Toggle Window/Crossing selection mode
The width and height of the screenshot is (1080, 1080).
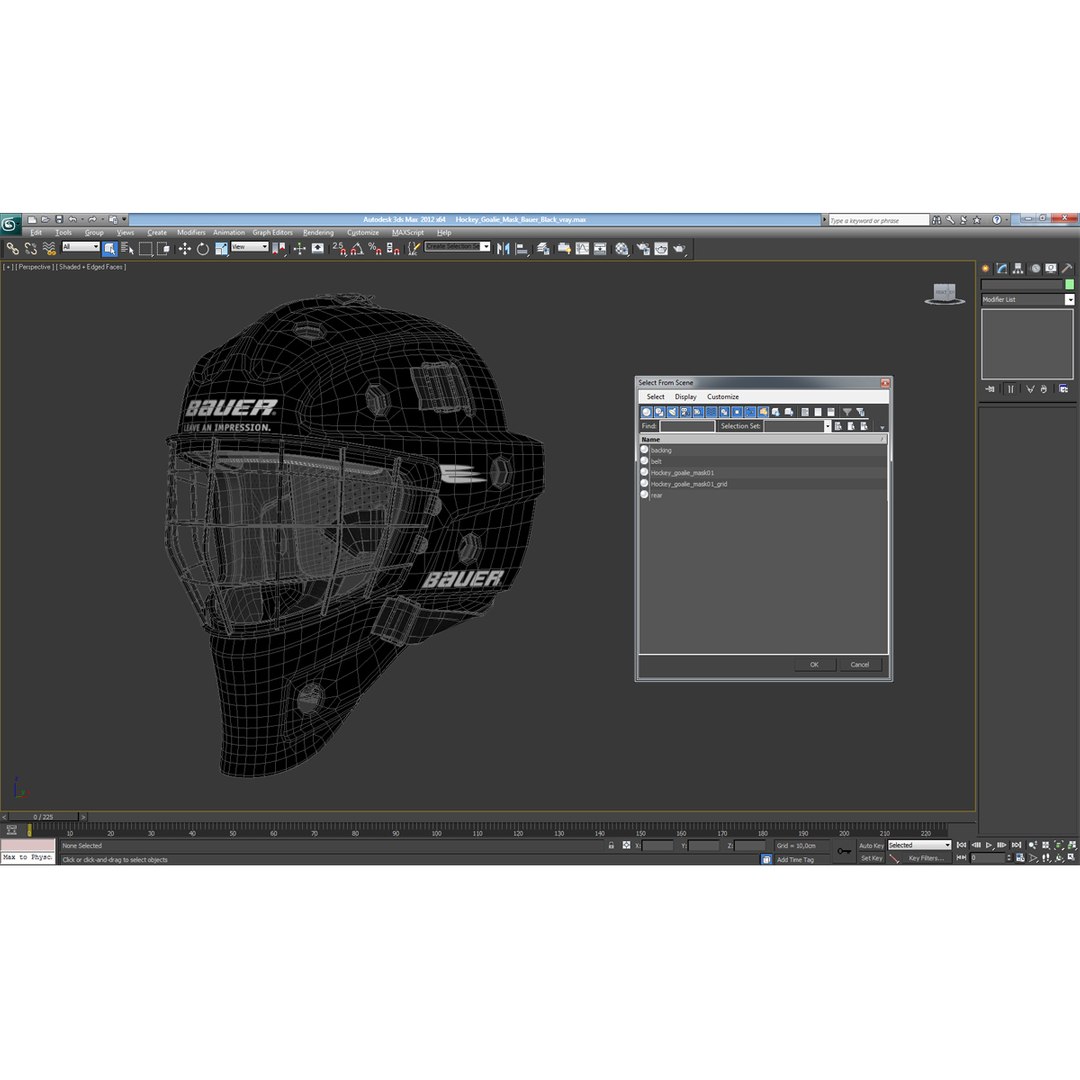click(163, 249)
